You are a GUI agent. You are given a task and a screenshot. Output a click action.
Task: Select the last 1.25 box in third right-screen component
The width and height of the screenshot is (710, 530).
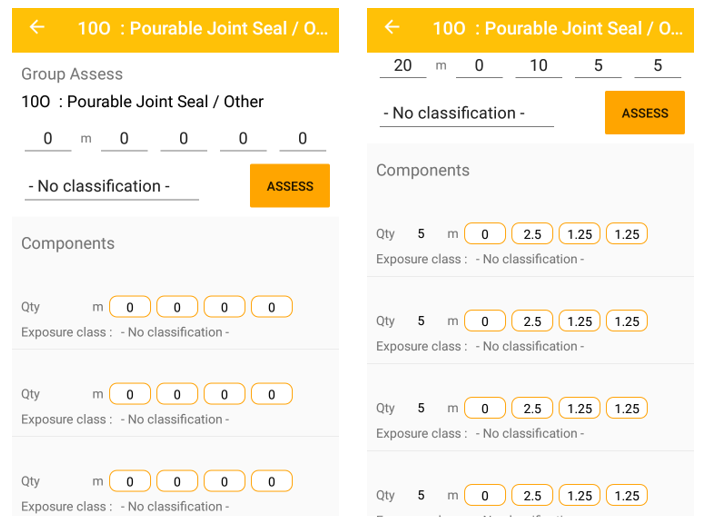(627, 408)
